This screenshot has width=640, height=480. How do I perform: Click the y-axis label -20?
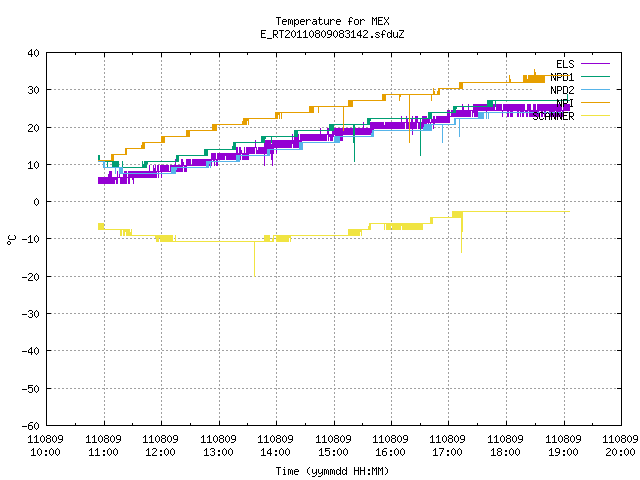pos(31,277)
